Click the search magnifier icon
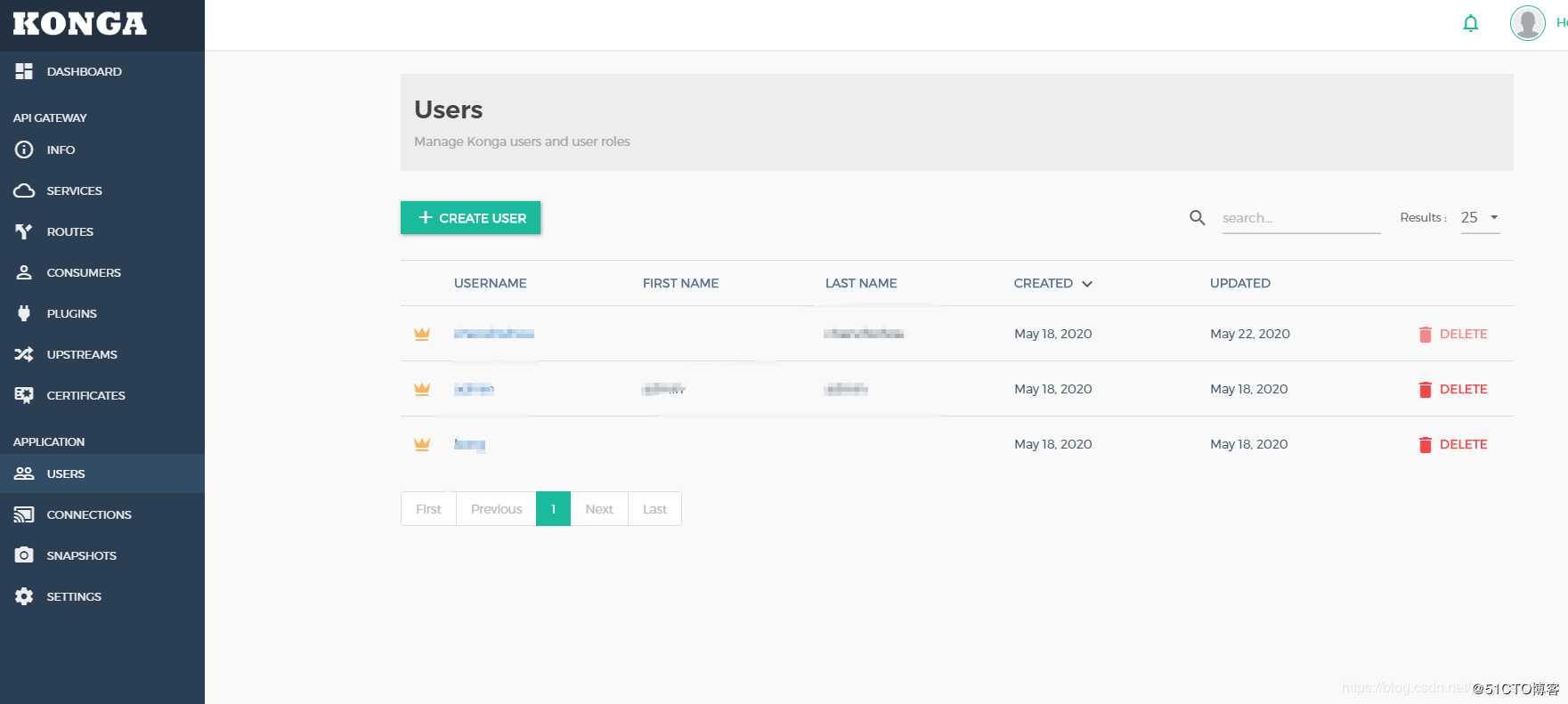Screen dimensions: 1568x704 tap(1198, 218)
